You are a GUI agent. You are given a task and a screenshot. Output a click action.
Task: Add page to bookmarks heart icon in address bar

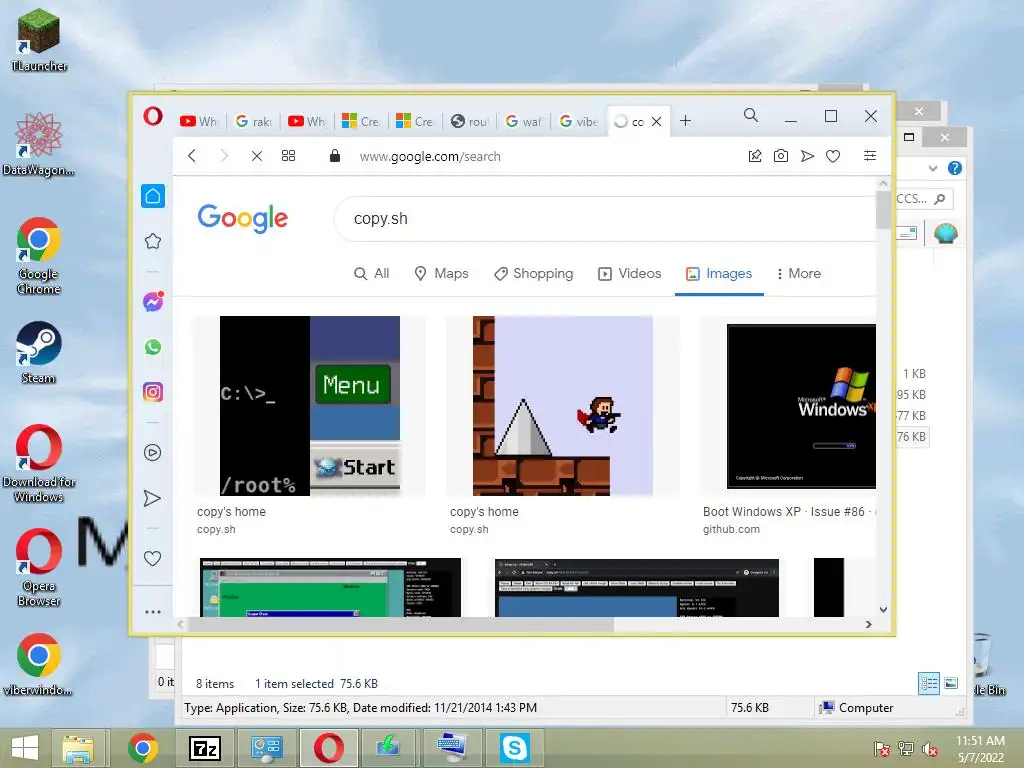click(x=833, y=156)
